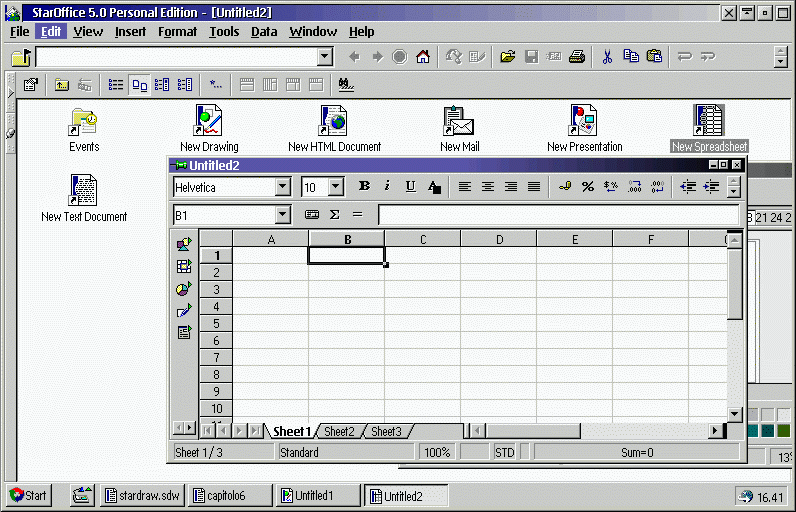Switch to the Sheet2 tab
Image resolution: width=796 pixels, height=512 pixels.
click(x=339, y=431)
